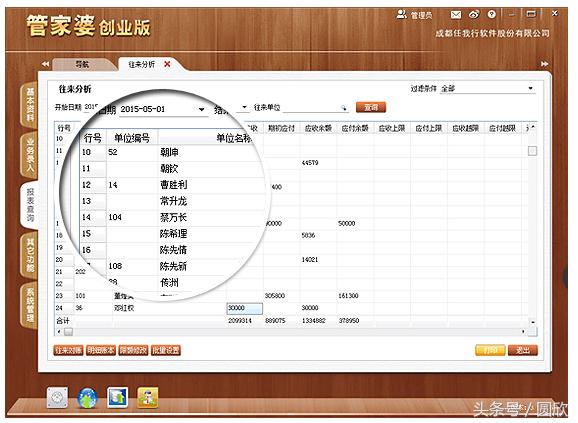Expand the end date dropdown arrow

(244, 107)
